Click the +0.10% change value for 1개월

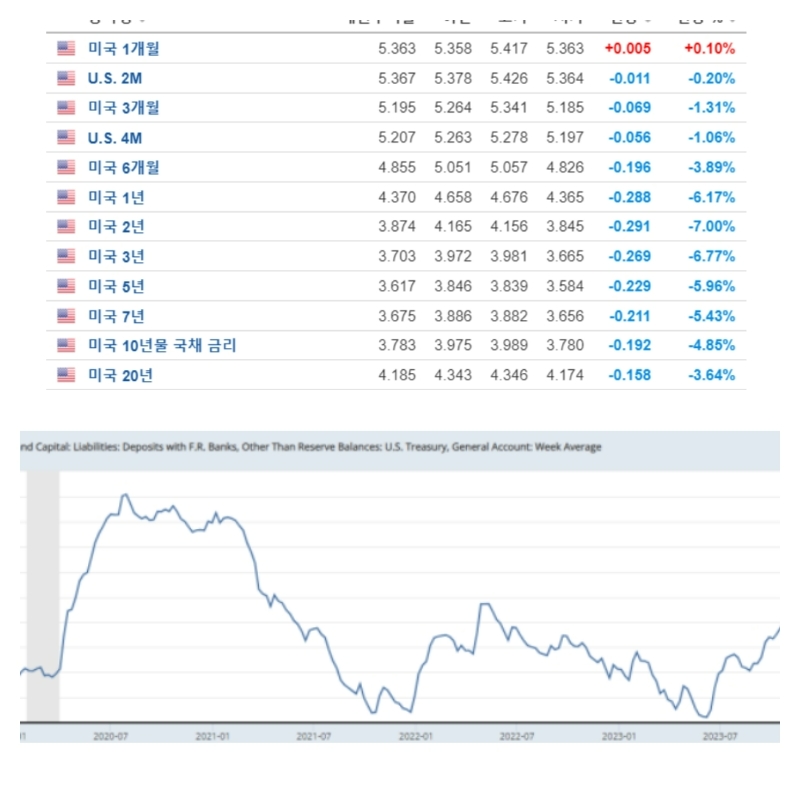coord(710,48)
